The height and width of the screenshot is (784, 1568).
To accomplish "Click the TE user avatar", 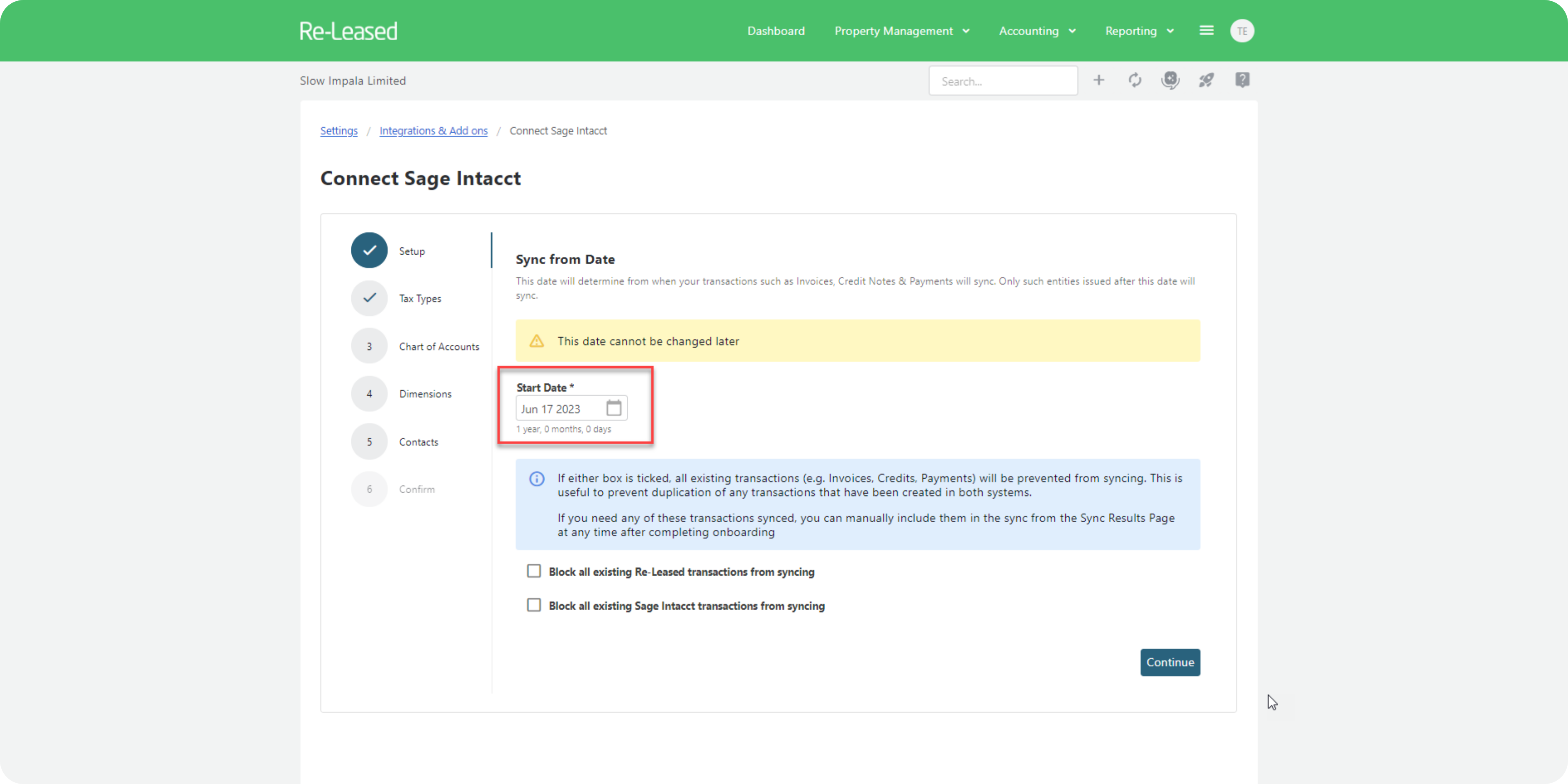I will pos(1242,31).
